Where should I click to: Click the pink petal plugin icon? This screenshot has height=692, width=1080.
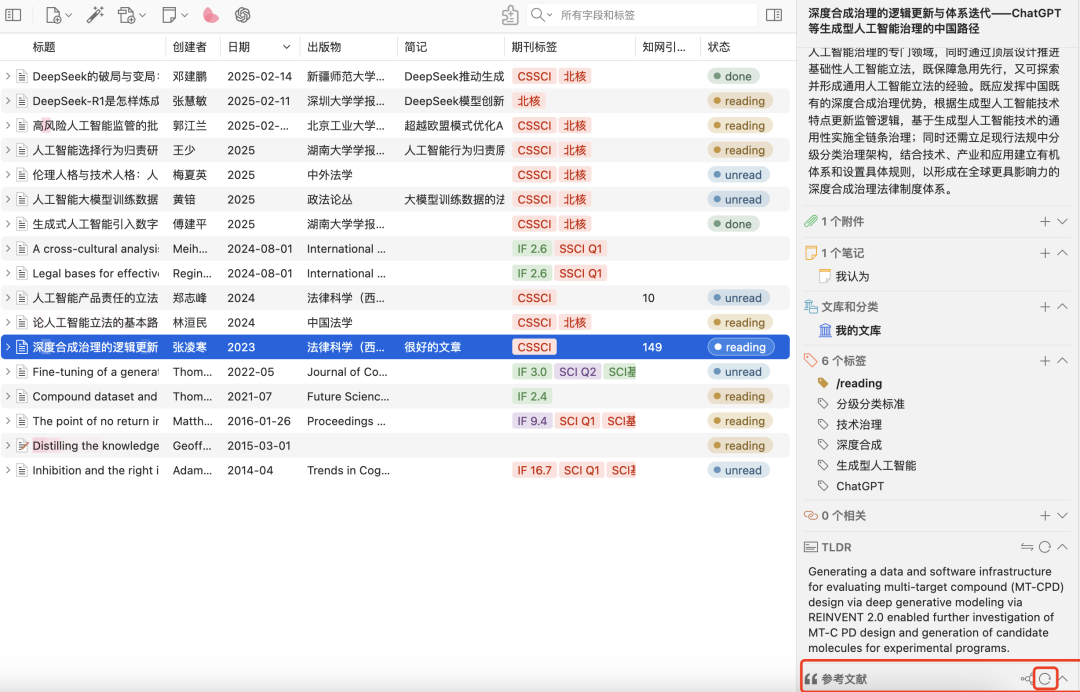211,14
